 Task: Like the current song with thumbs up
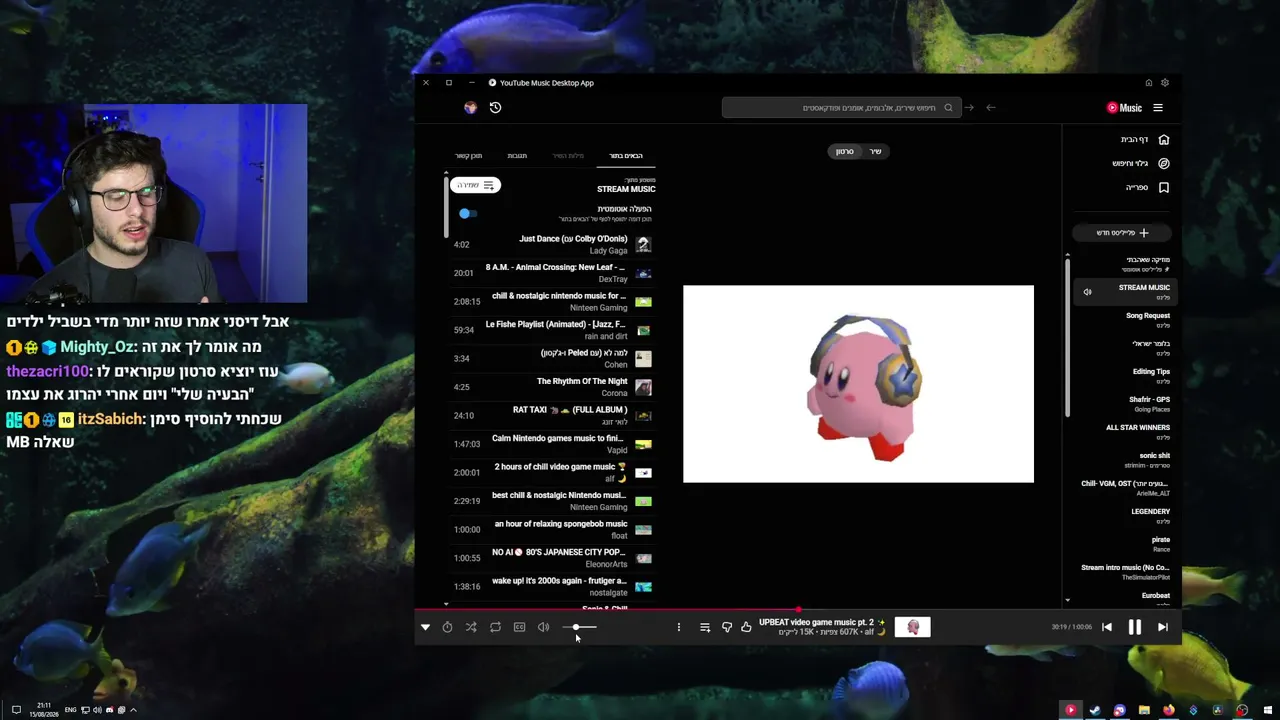click(746, 627)
